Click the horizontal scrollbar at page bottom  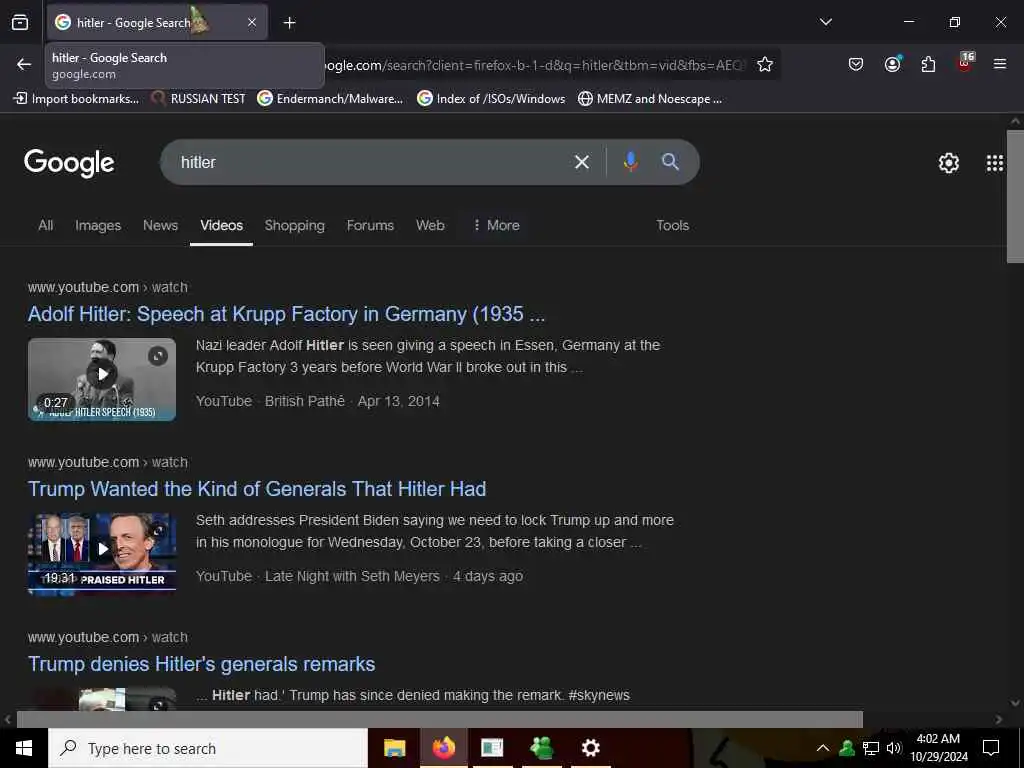(440, 719)
